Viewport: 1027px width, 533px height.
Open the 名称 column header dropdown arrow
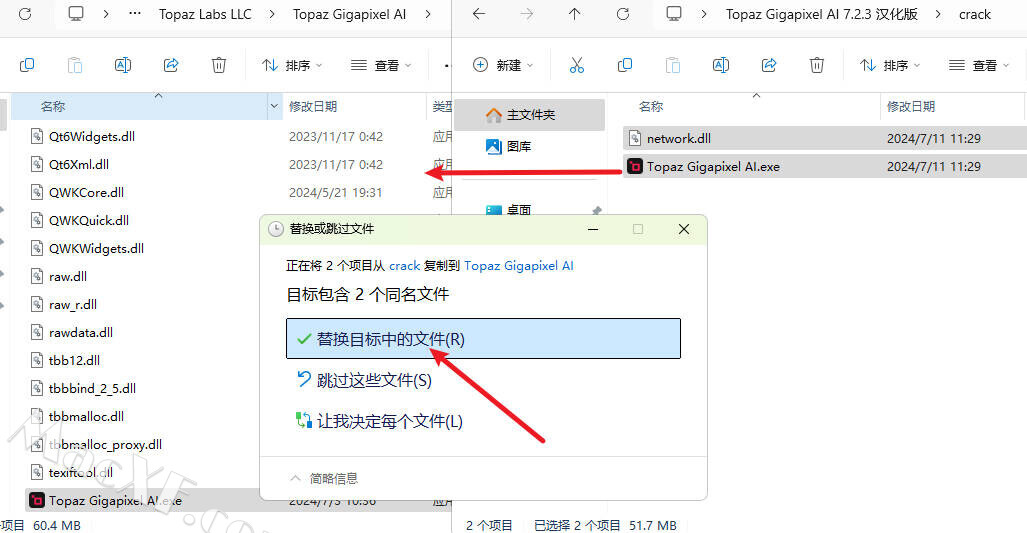[274, 106]
